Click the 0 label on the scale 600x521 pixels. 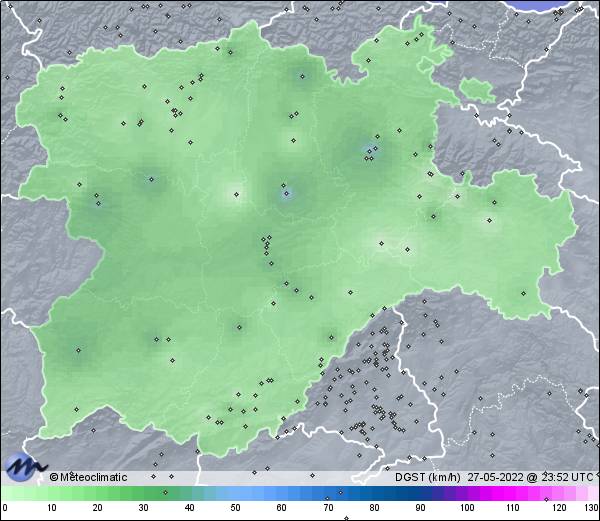5,508
